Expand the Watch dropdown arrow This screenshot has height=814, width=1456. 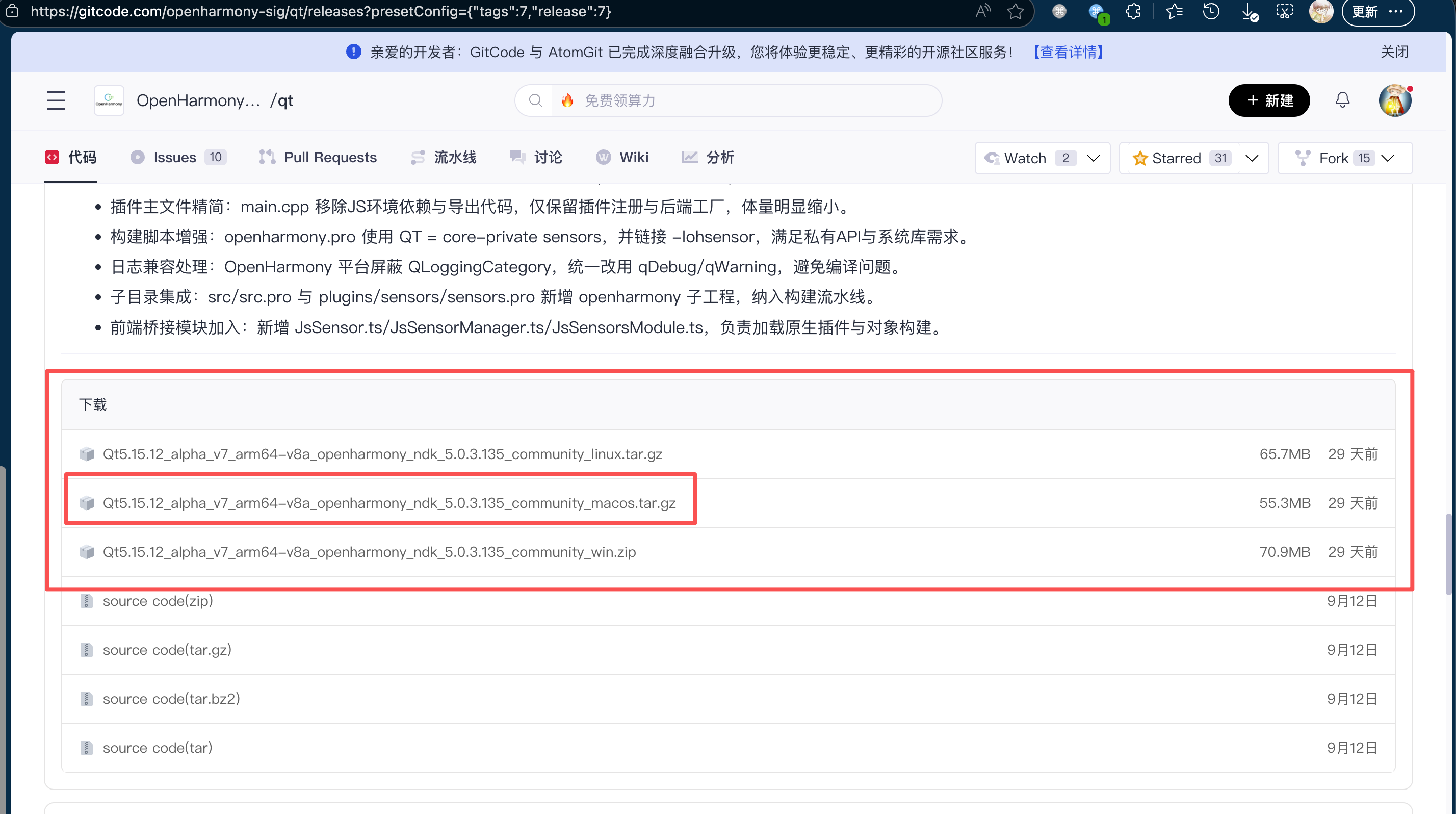(1094, 158)
